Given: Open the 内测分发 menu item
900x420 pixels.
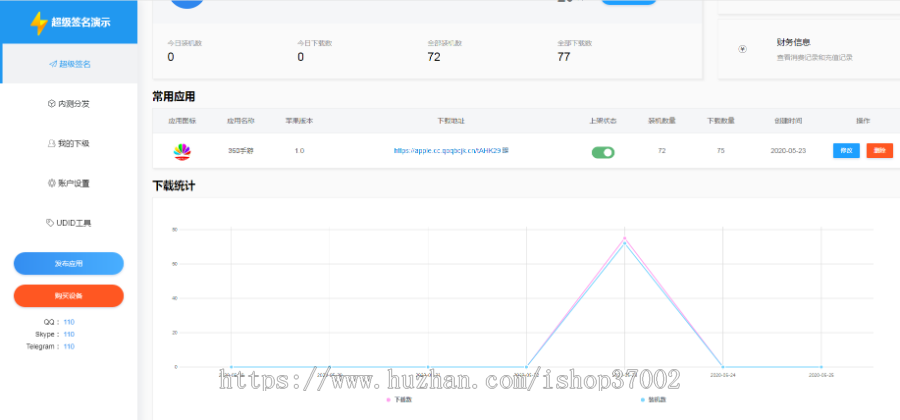Looking at the screenshot, I should [x=69, y=104].
